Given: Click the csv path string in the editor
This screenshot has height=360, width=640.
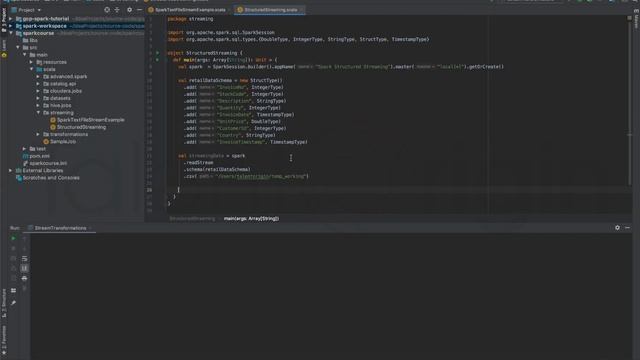Looking at the screenshot, I should click(262, 176).
